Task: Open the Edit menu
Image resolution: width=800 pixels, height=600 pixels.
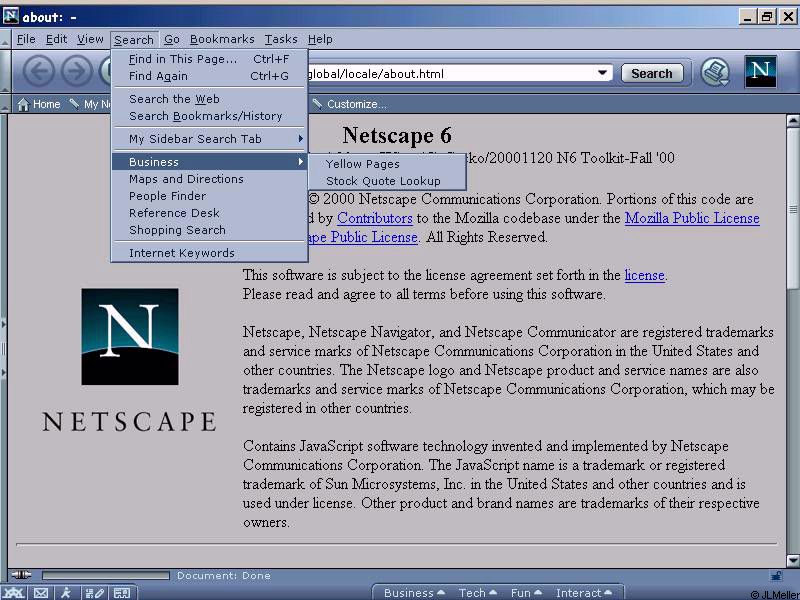Action: click(x=56, y=39)
